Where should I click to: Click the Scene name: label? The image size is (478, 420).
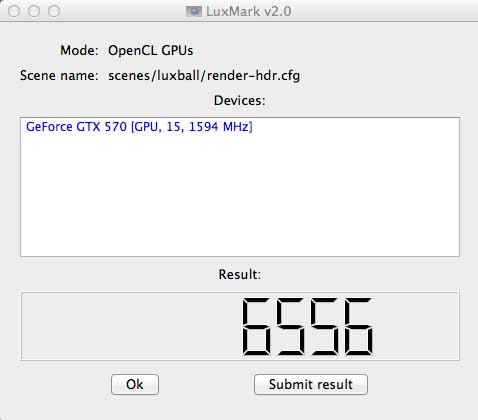coord(59,76)
